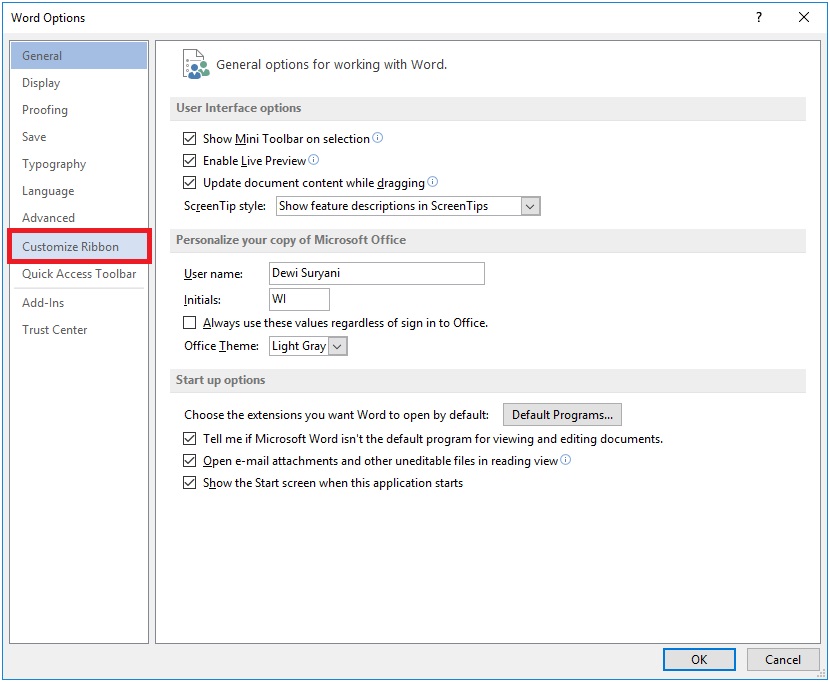Disable Show the Start screen when application starts
This screenshot has width=830, height=682.
(190, 483)
